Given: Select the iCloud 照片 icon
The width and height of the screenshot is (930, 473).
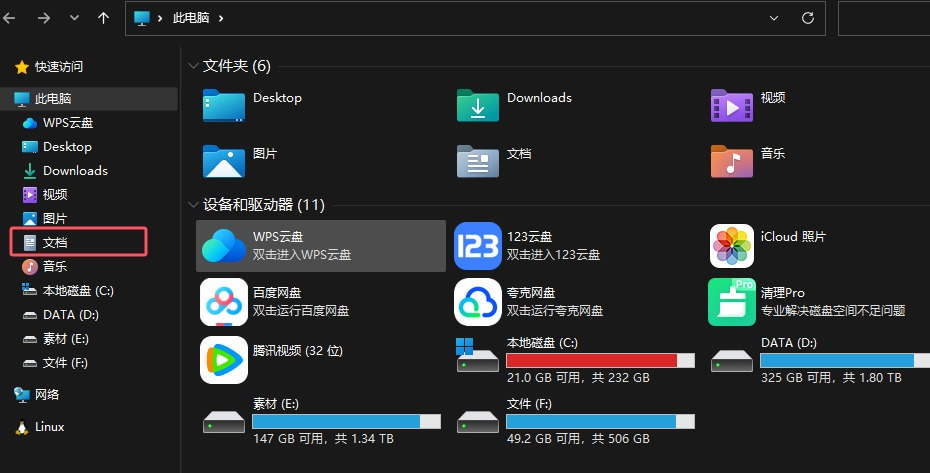Looking at the screenshot, I should 732,246.
